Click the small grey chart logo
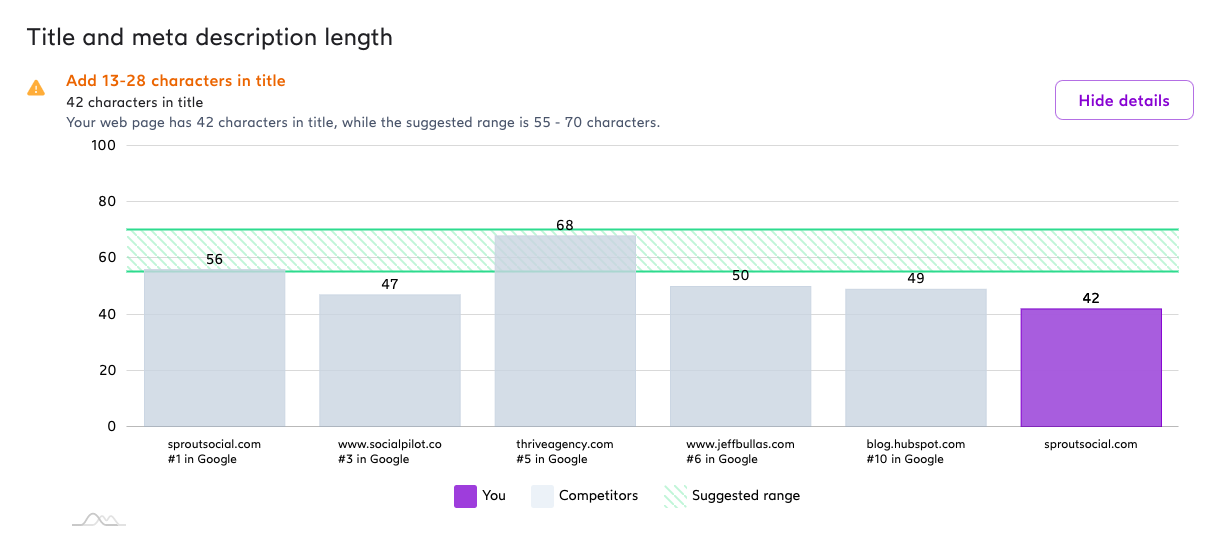Viewport: 1222px width, 547px height. point(98,519)
